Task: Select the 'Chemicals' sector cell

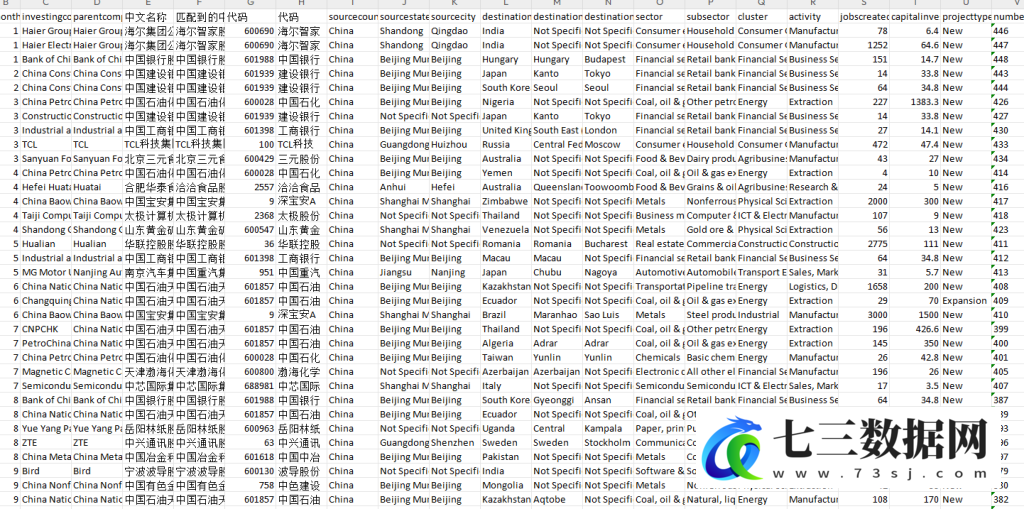Action: (x=659, y=357)
